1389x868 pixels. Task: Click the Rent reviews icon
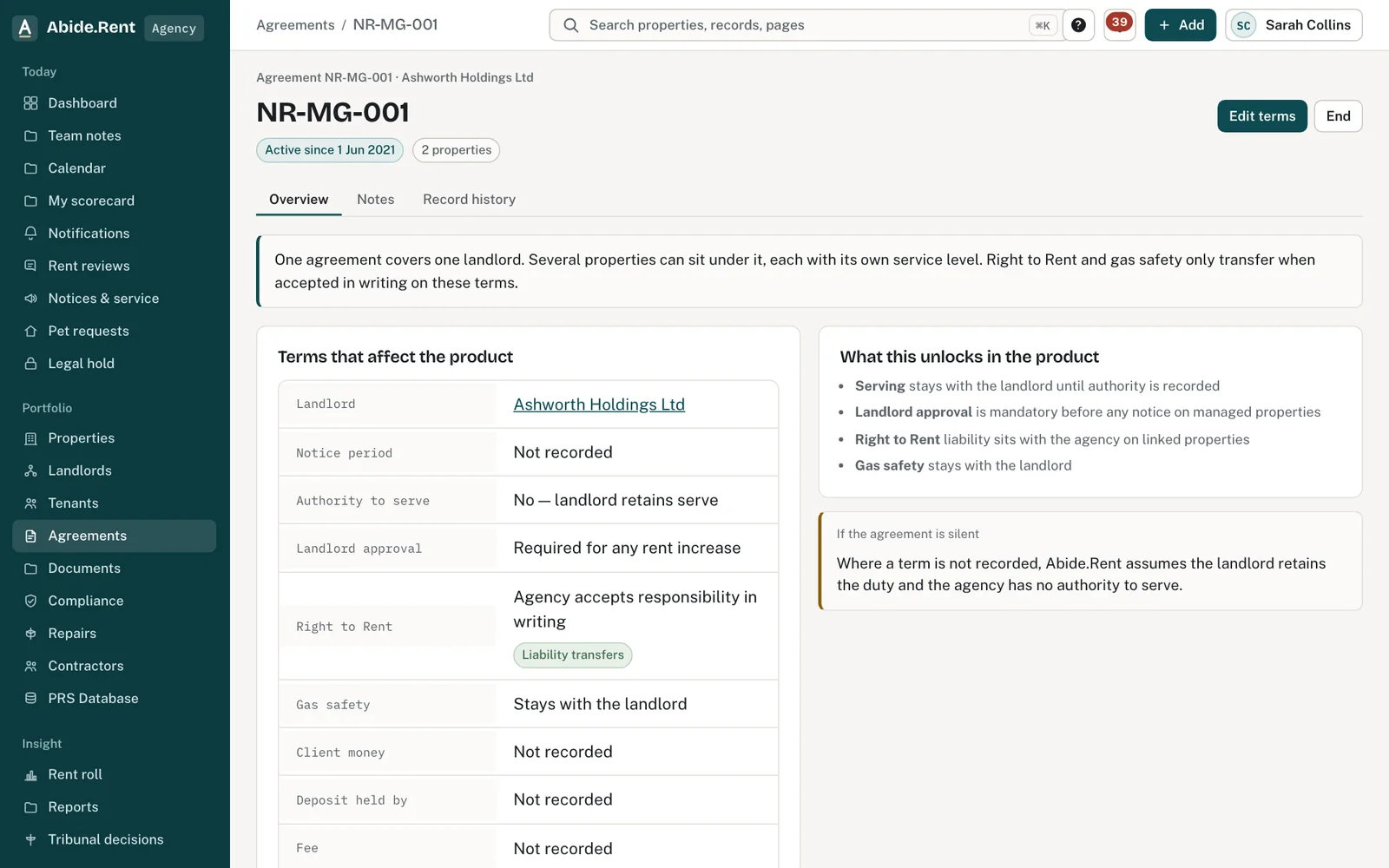point(30,266)
